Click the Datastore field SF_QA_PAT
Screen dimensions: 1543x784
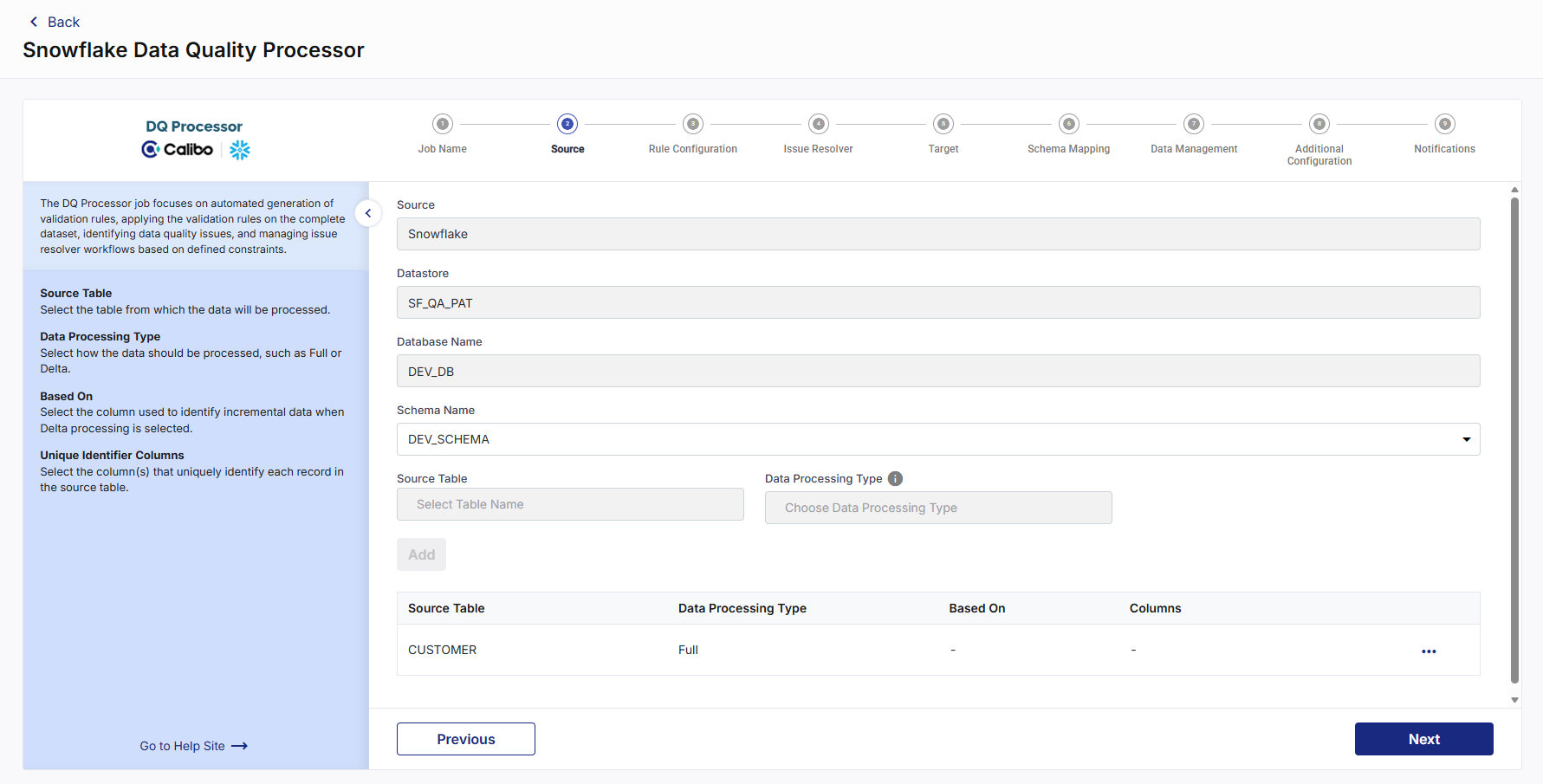click(x=938, y=302)
